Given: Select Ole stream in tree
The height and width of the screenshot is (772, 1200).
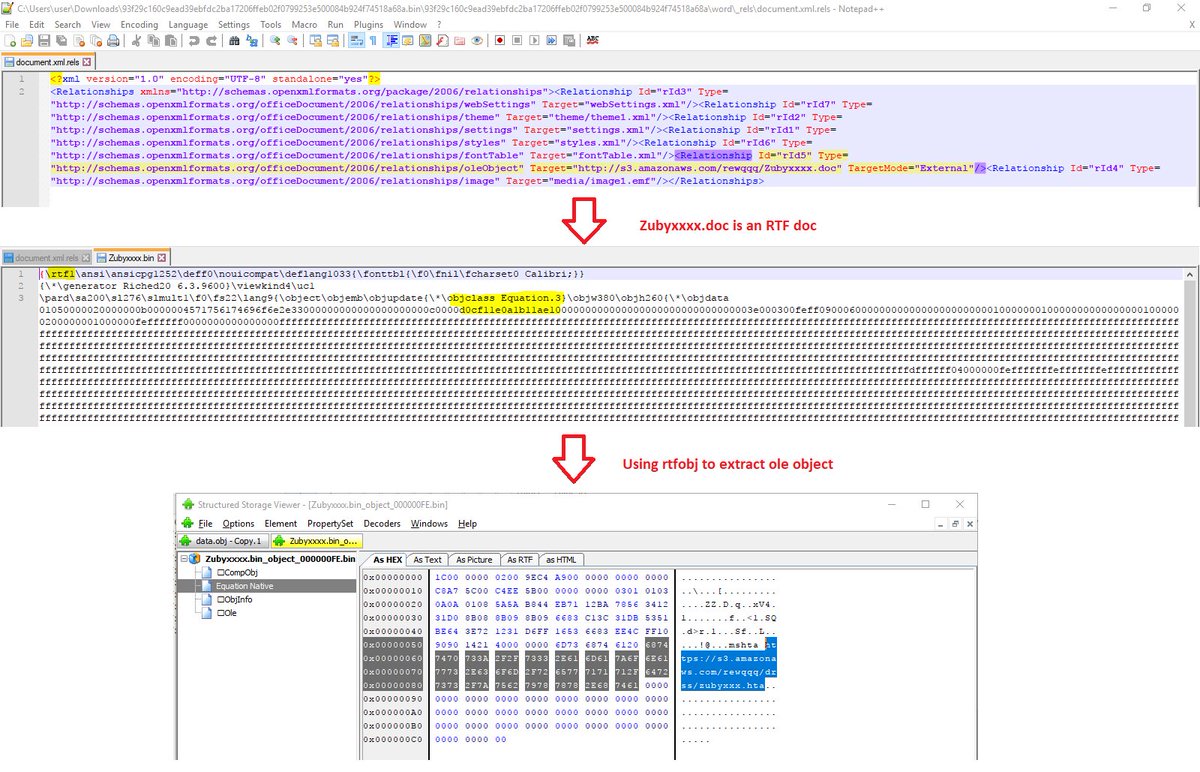Looking at the screenshot, I should 226,612.
